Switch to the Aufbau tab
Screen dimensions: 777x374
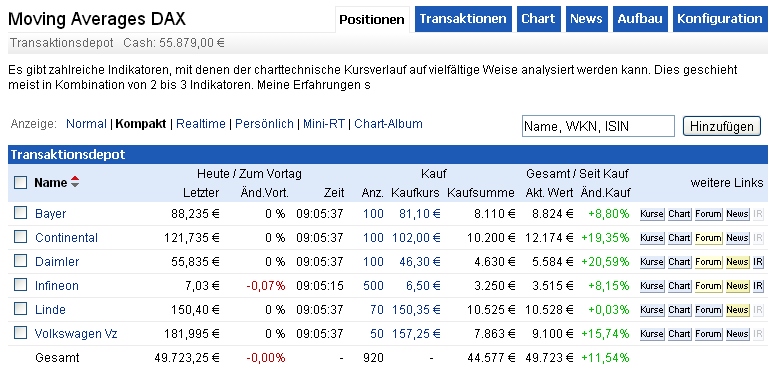640,19
